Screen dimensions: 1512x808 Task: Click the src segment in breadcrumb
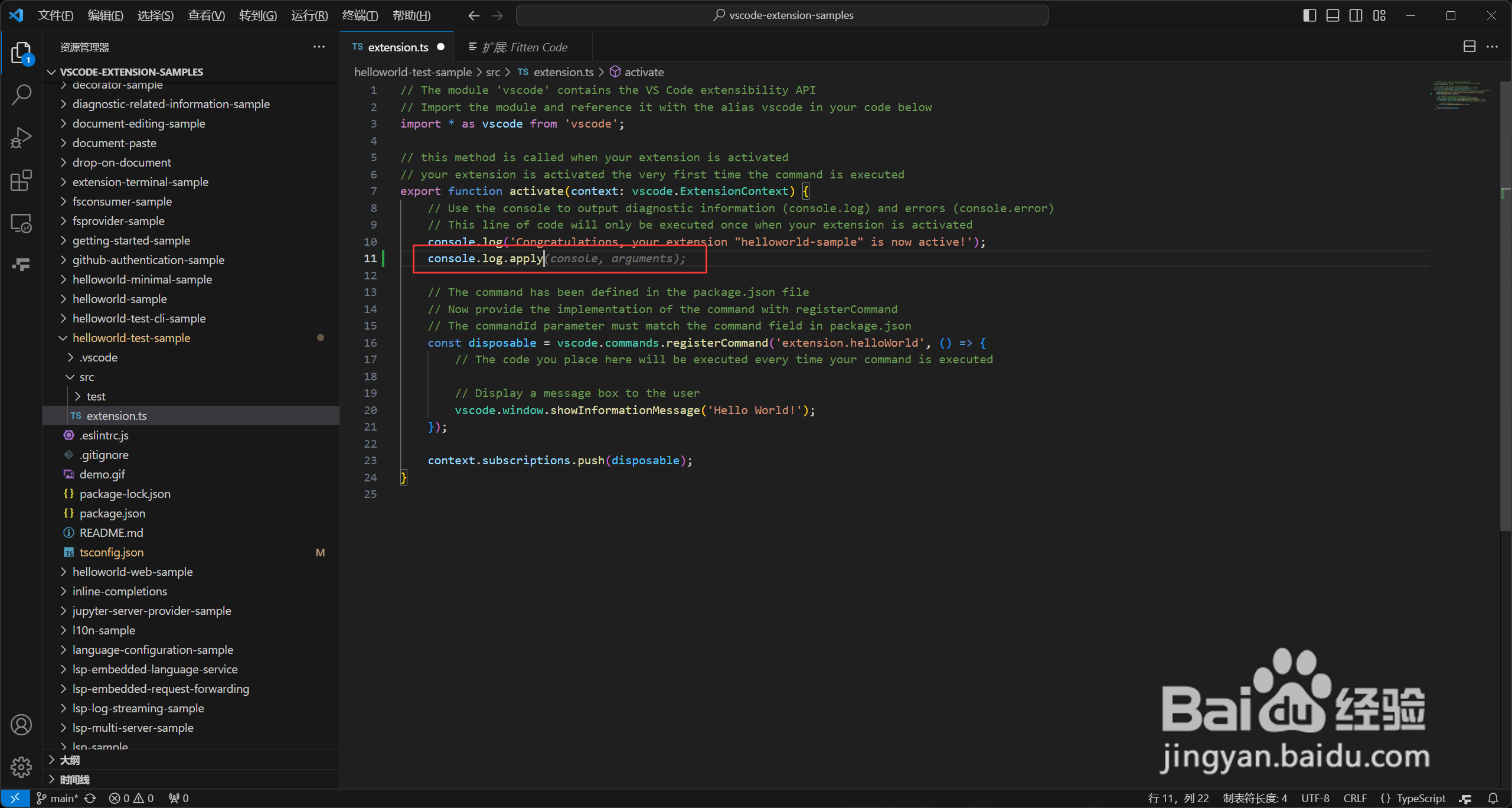(x=493, y=72)
